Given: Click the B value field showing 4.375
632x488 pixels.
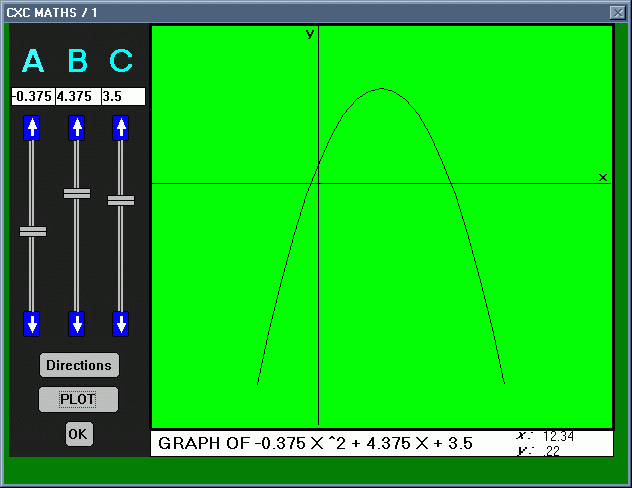Looking at the screenshot, I should 78,96.
